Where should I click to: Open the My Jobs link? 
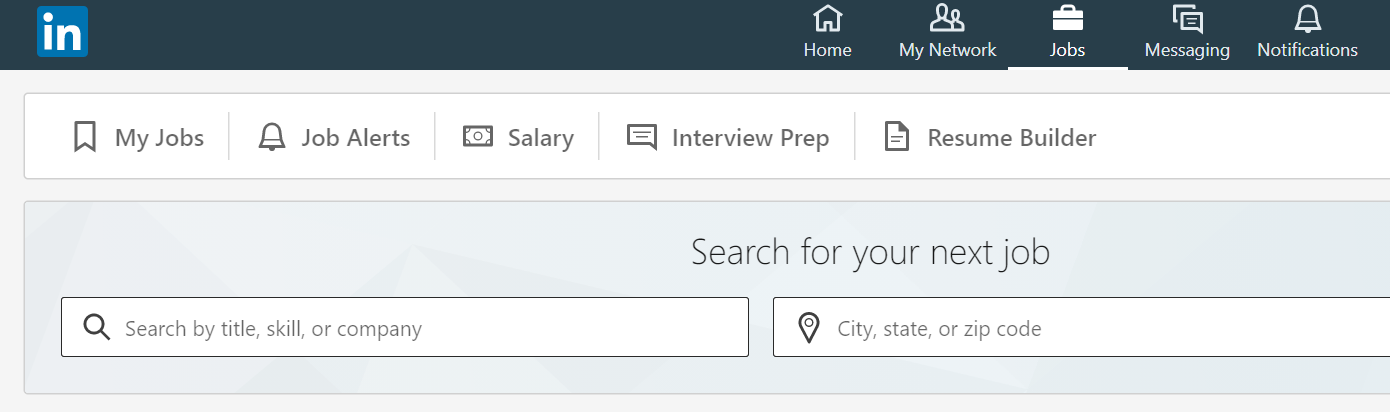tap(159, 138)
